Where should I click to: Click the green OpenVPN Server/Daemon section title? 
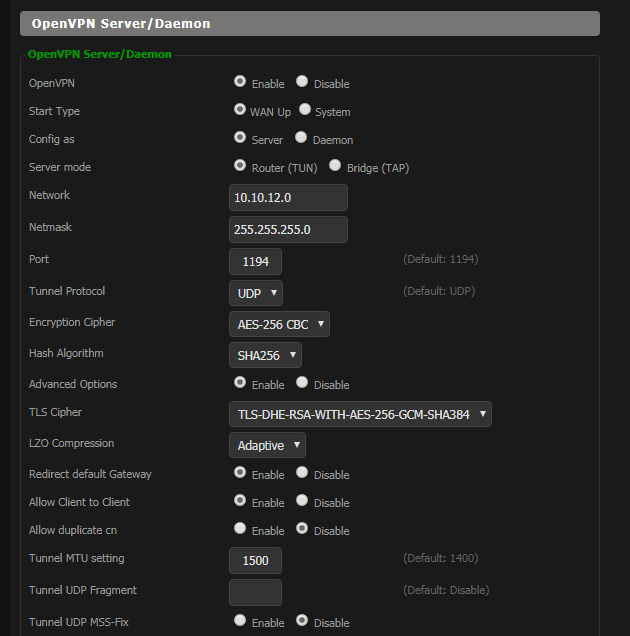click(x=100, y=54)
